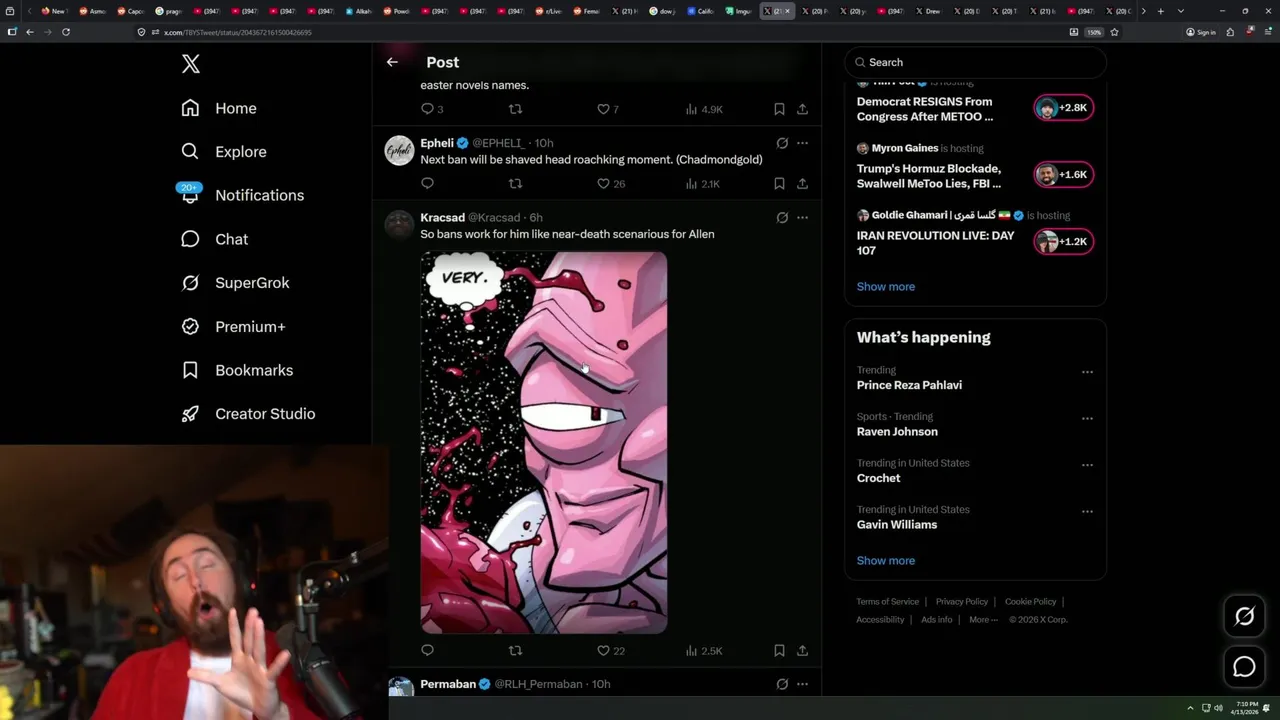Screen dimensions: 1280x720
Task: Like the post with 7 likes
Action: [608, 109]
